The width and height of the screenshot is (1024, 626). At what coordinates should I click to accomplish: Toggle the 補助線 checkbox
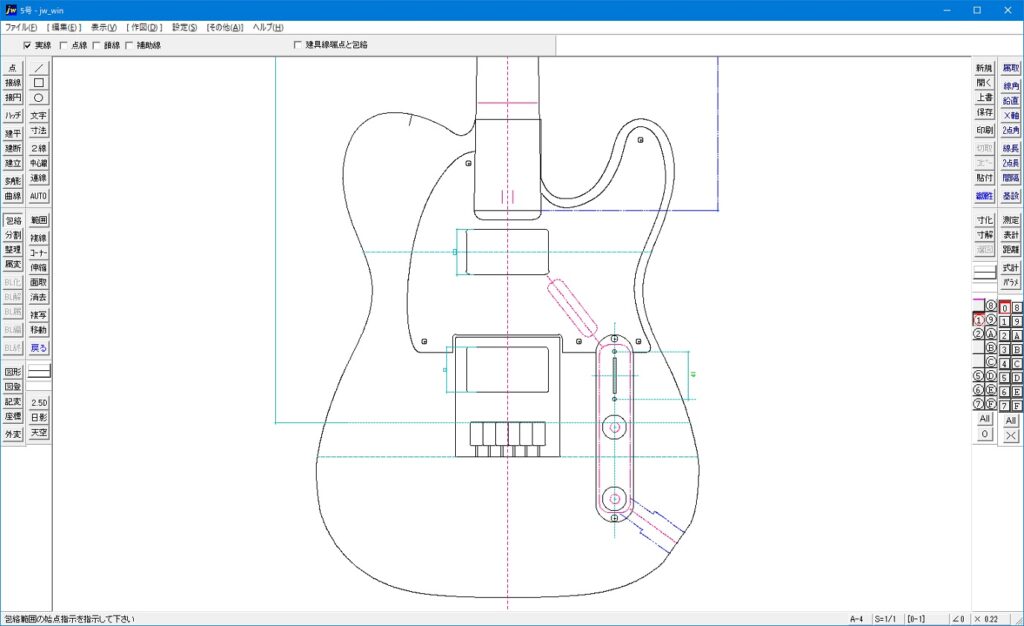click(x=130, y=45)
